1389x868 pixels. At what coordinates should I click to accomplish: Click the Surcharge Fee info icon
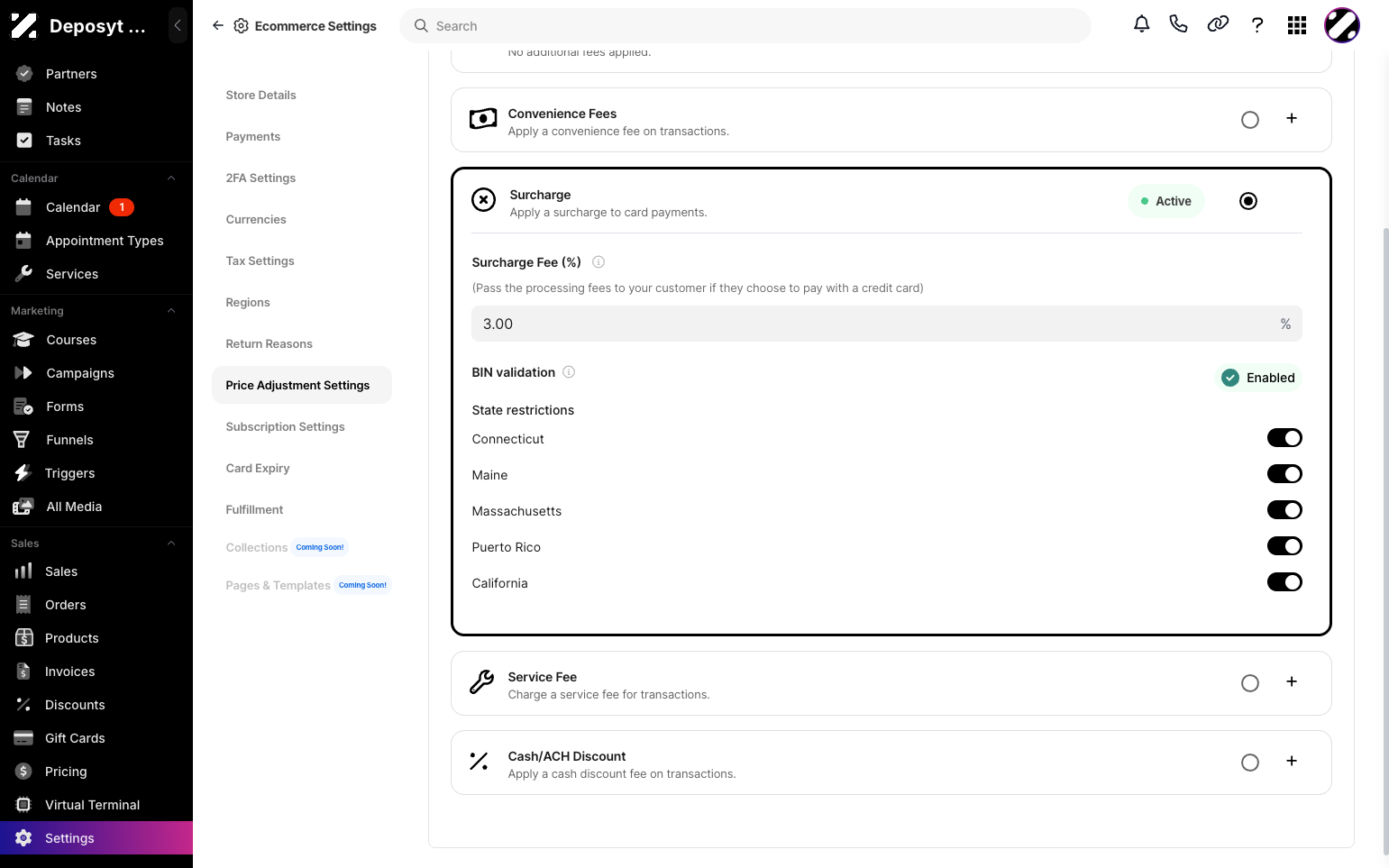click(x=599, y=262)
